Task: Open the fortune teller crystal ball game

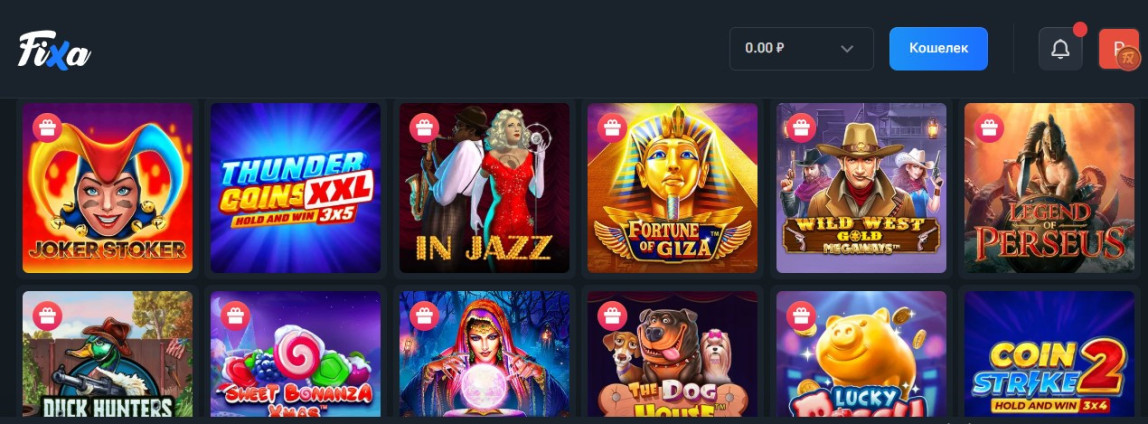Action: (484, 354)
